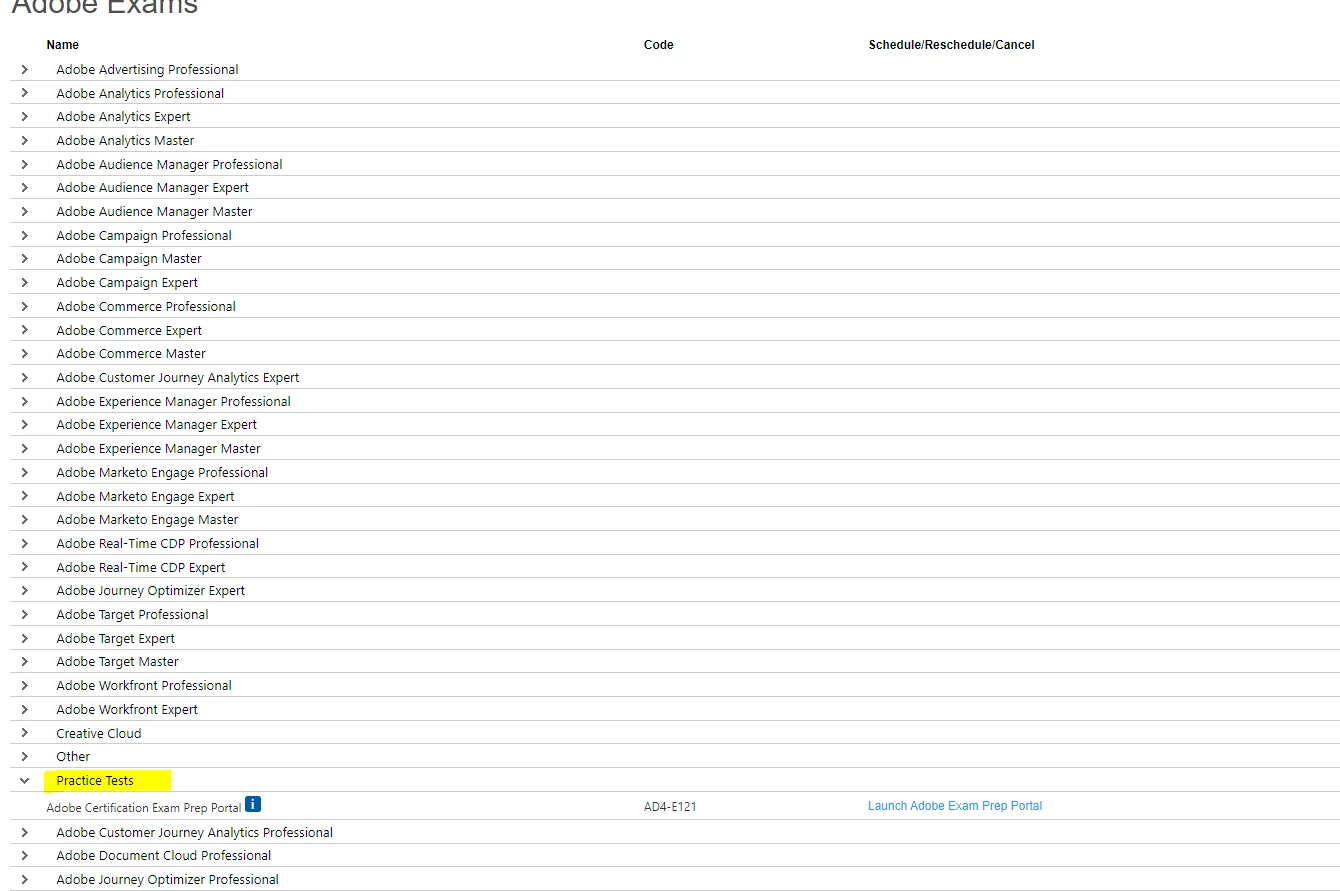Image resolution: width=1340 pixels, height=891 pixels.
Task: Expand Adobe Target Master chevron
Action: tap(25, 661)
